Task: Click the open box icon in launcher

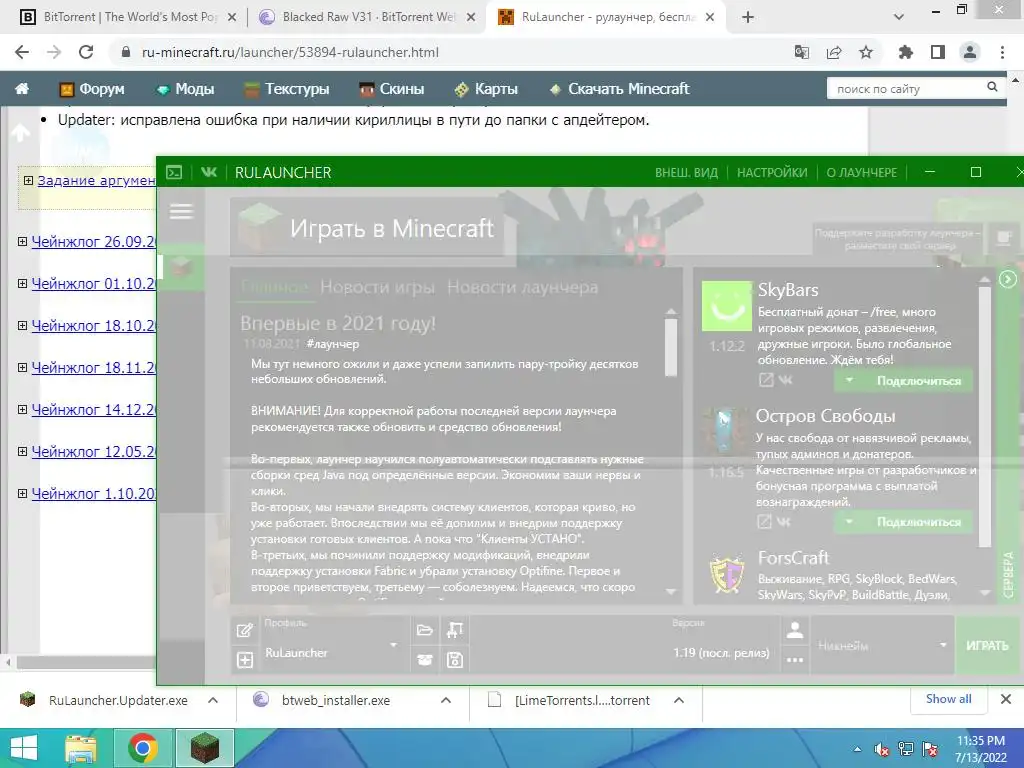Action: point(424,660)
